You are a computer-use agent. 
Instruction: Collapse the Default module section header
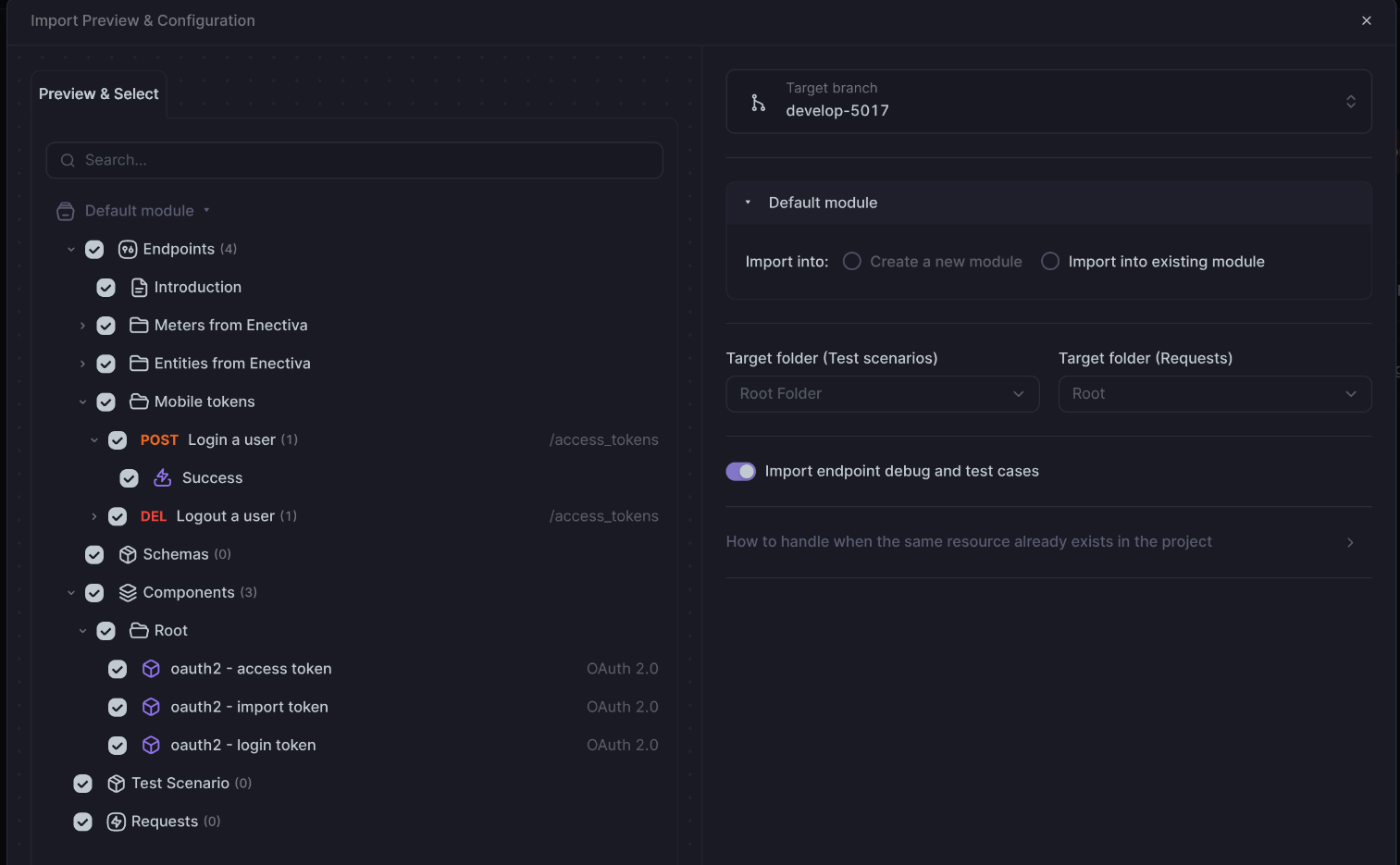tap(1048, 203)
